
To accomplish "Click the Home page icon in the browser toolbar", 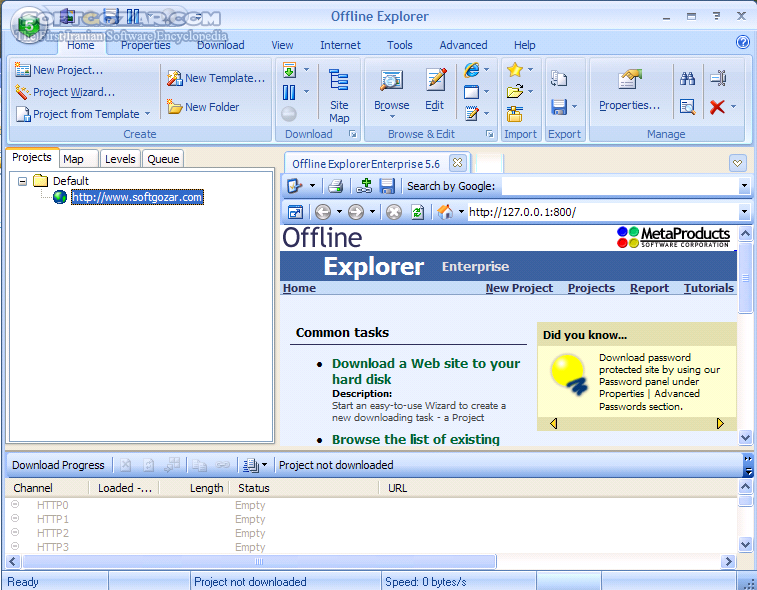I will [445, 212].
